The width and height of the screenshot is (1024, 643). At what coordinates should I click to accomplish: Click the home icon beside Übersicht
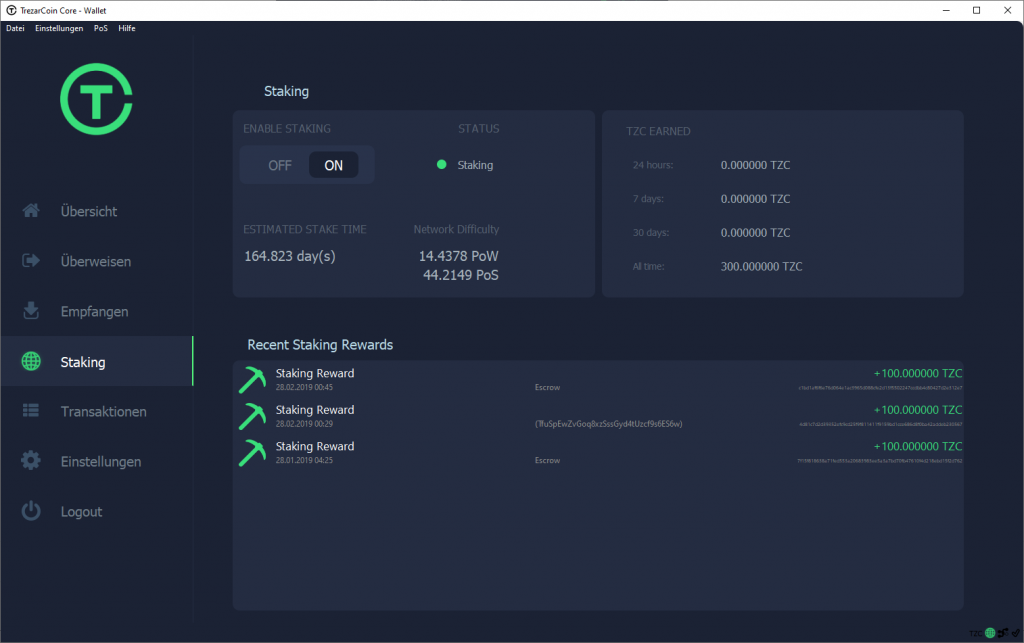pyautogui.click(x=31, y=210)
